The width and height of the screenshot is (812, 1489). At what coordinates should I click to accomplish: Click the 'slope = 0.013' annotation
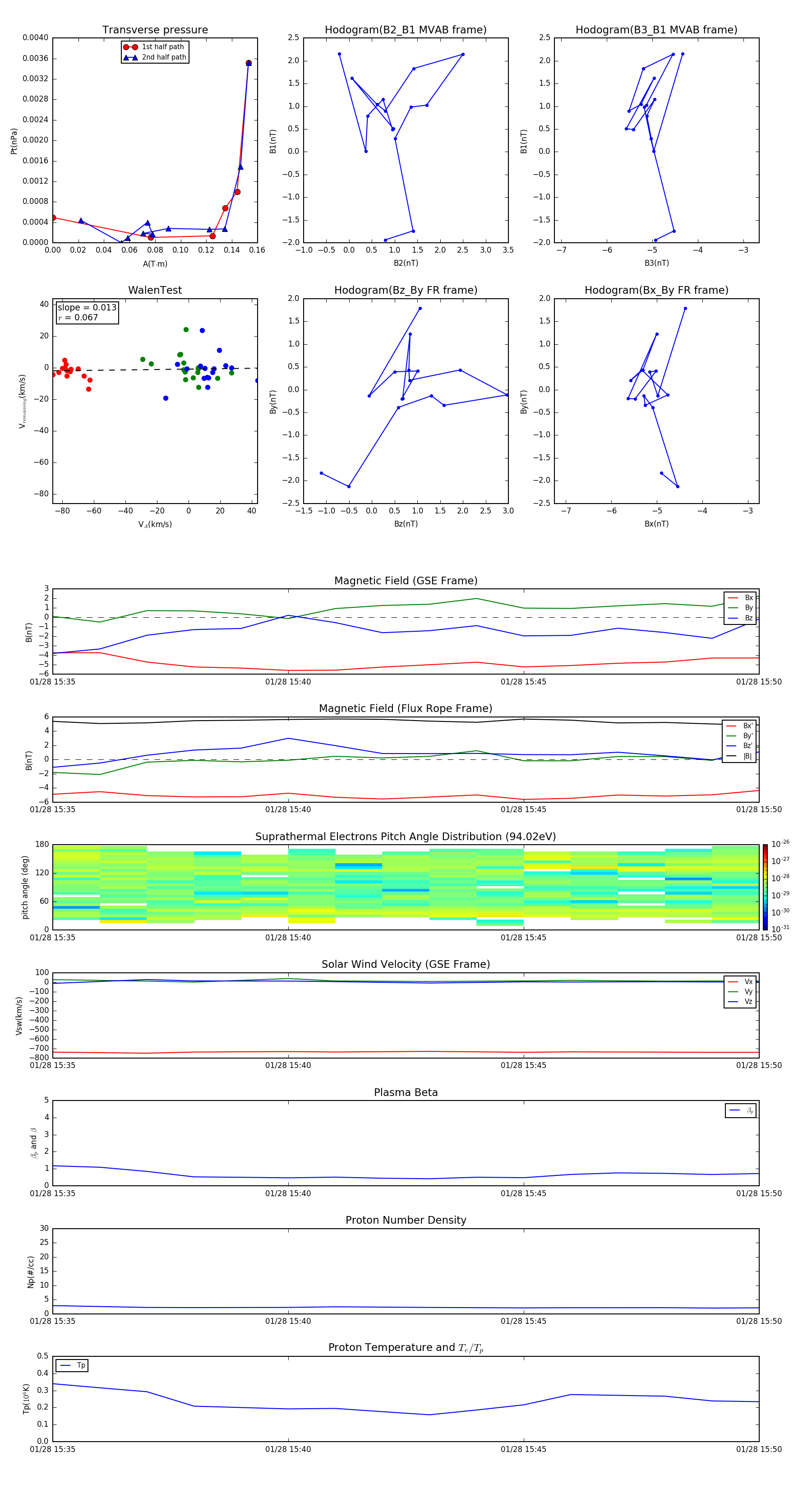point(87,308)
